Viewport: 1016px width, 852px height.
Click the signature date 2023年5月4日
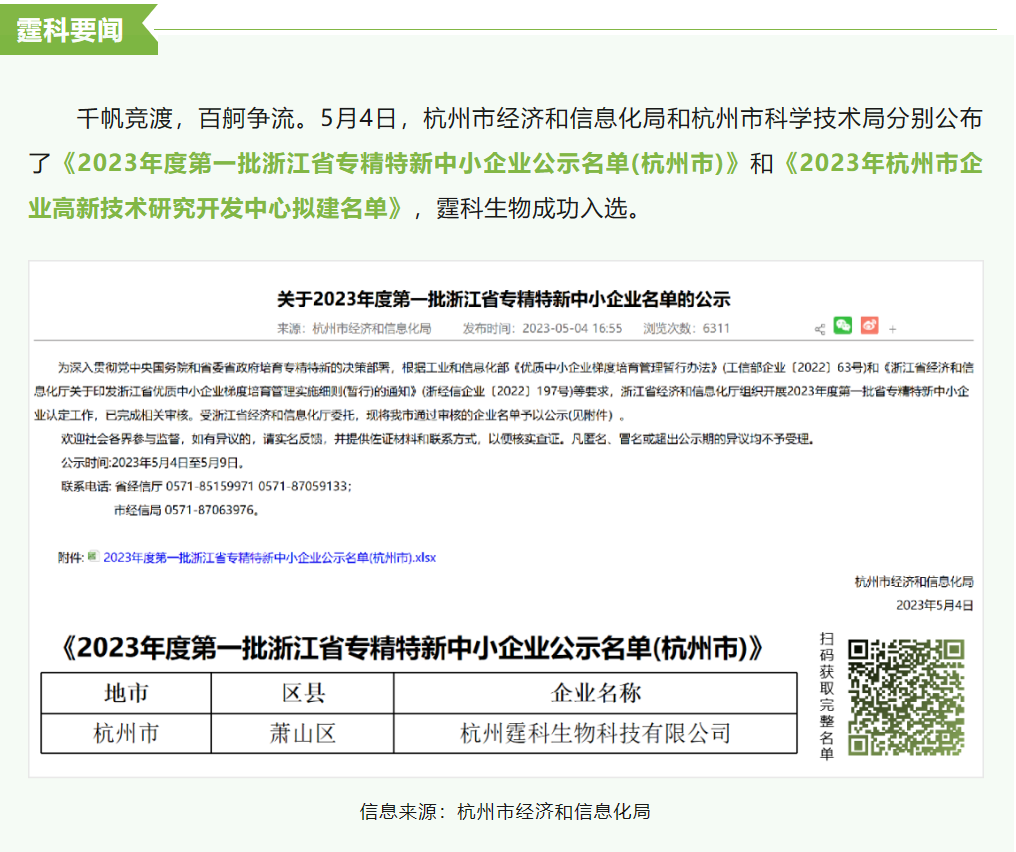click(934, 606)
